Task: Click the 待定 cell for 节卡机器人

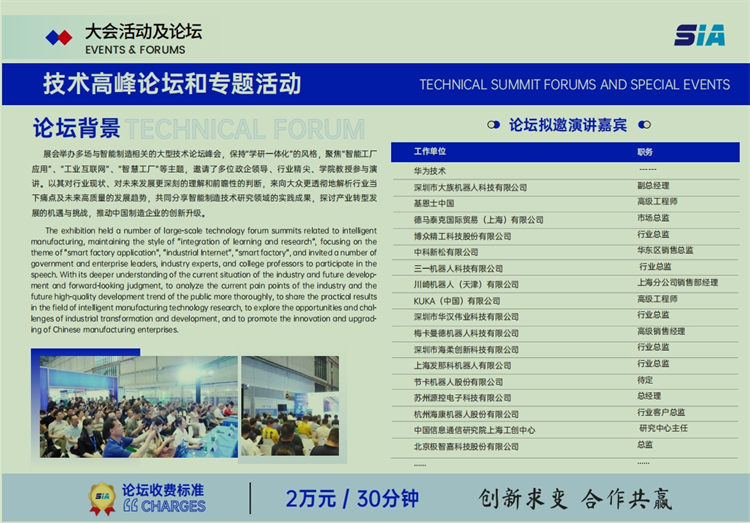Action: [x=645, y=380]
